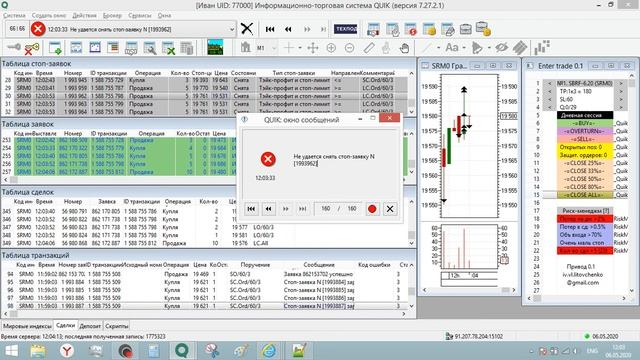The height and width of the screenshot is (360, 640).
Task: Open the M1 timeframe dropdown
Action: [x=274, y=48]
